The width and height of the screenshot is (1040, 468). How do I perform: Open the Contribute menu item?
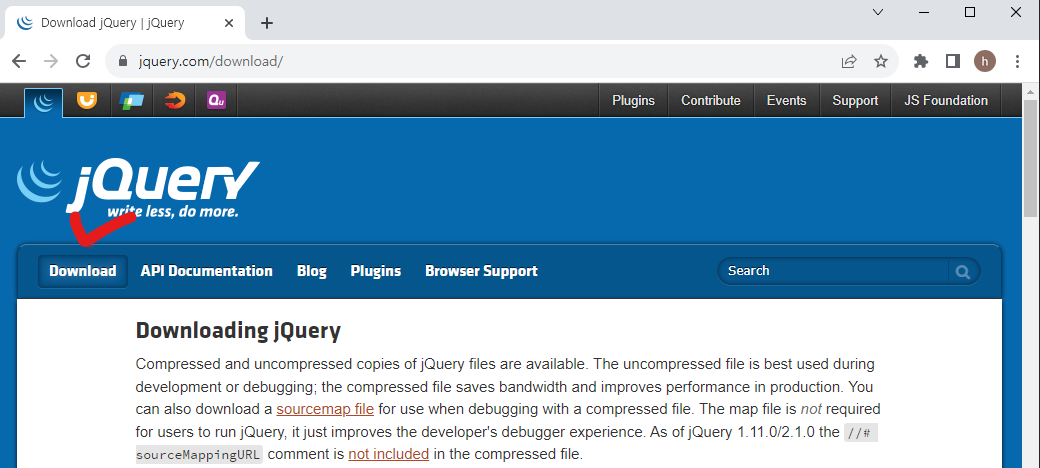coord(710,101)
